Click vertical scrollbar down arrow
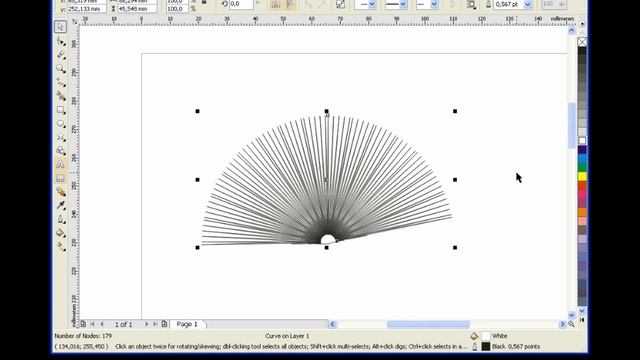The image size is (640, 360). coord(571,315)
